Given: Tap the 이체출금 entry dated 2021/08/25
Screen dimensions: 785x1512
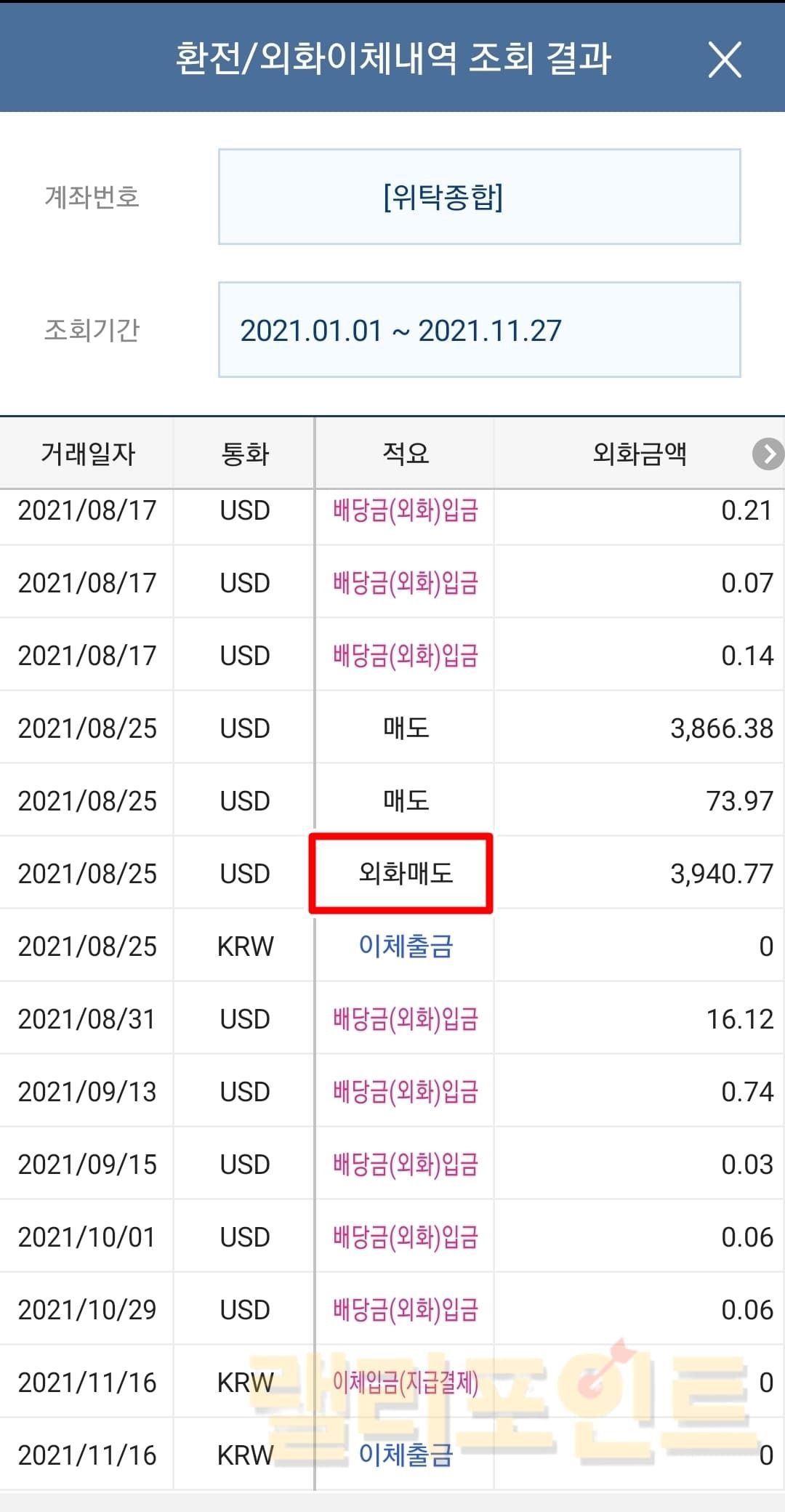Looking at the screenshot, I should (406, 946).
